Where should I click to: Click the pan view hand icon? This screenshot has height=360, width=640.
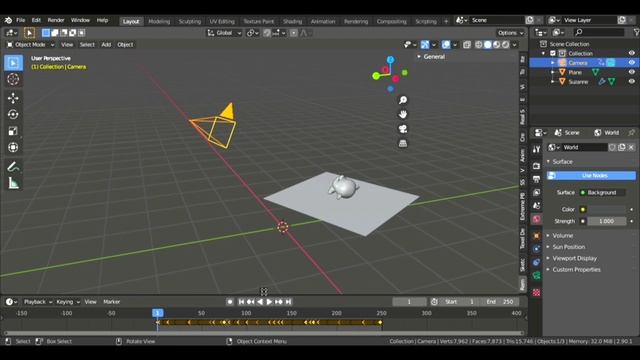tap(403, 114)
